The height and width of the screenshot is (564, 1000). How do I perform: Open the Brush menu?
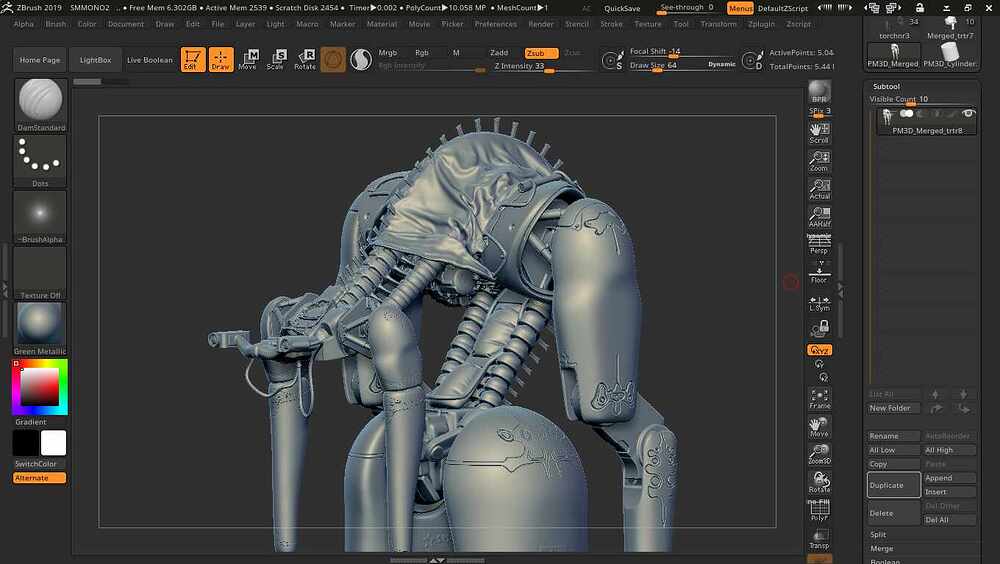(56, 24)
